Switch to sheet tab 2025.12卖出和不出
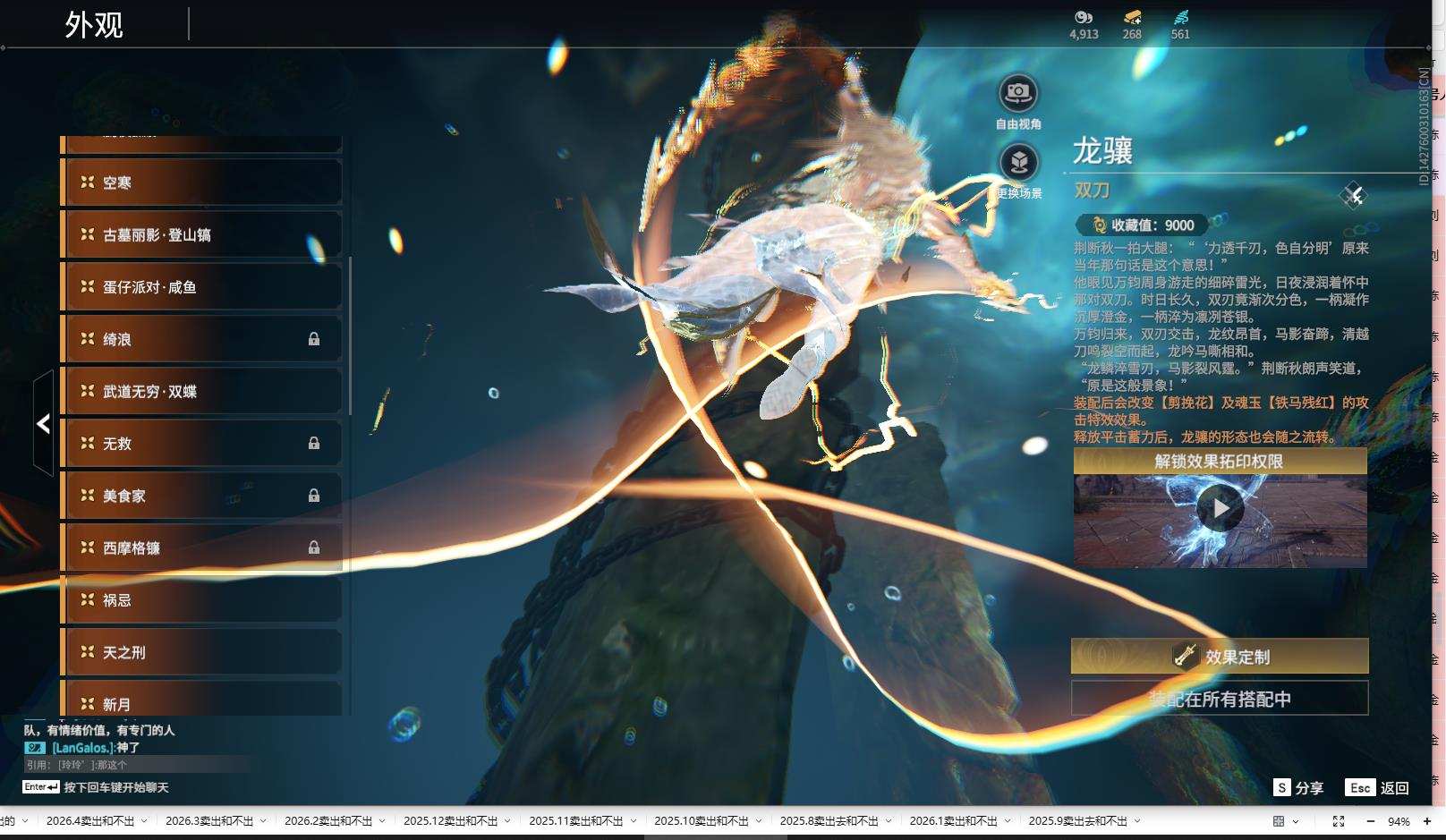The image size is (1446, 840). point(451,821)
